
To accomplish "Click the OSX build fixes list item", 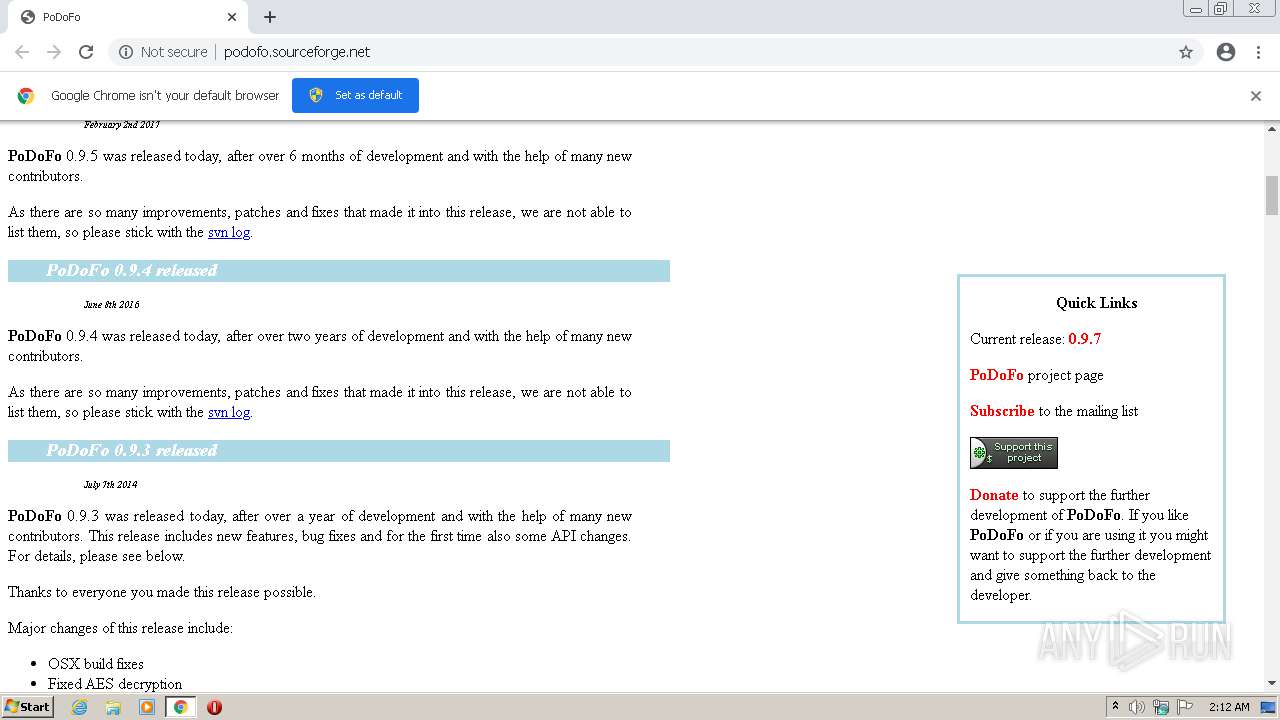I will tap(96, 664).
